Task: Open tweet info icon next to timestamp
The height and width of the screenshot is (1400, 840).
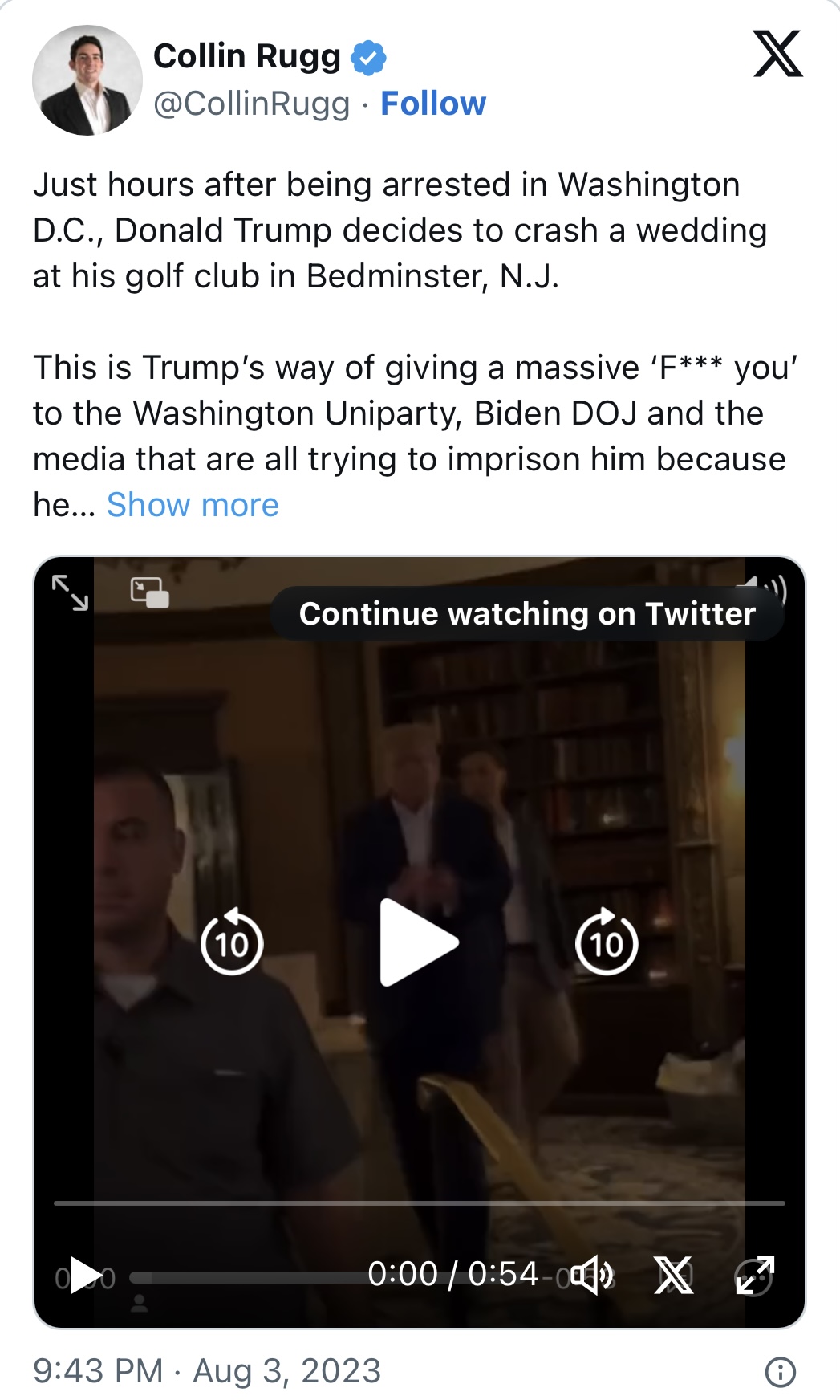Action: [x=780, y=1372]
